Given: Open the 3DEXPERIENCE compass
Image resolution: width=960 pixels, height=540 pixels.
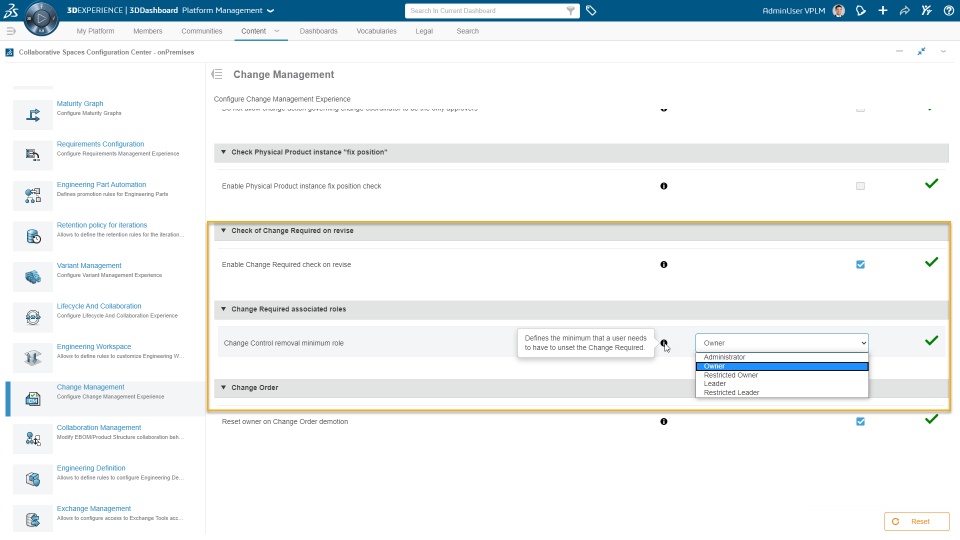Looking at the screenshot, I should (x=41, y=18).
